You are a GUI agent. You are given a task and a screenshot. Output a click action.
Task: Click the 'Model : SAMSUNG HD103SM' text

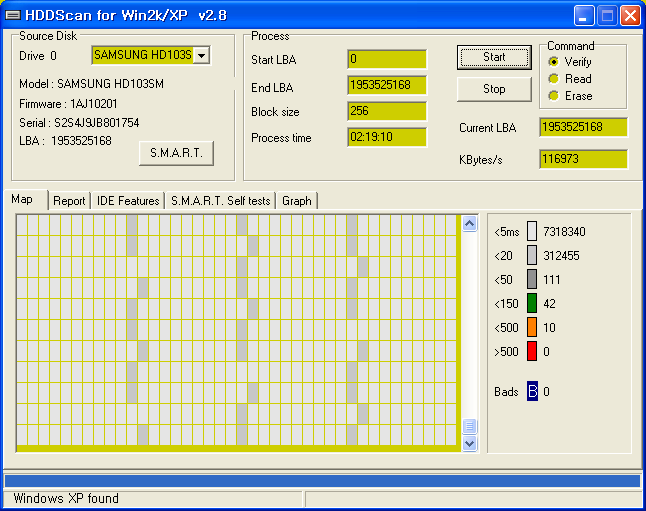coord(91,84)
